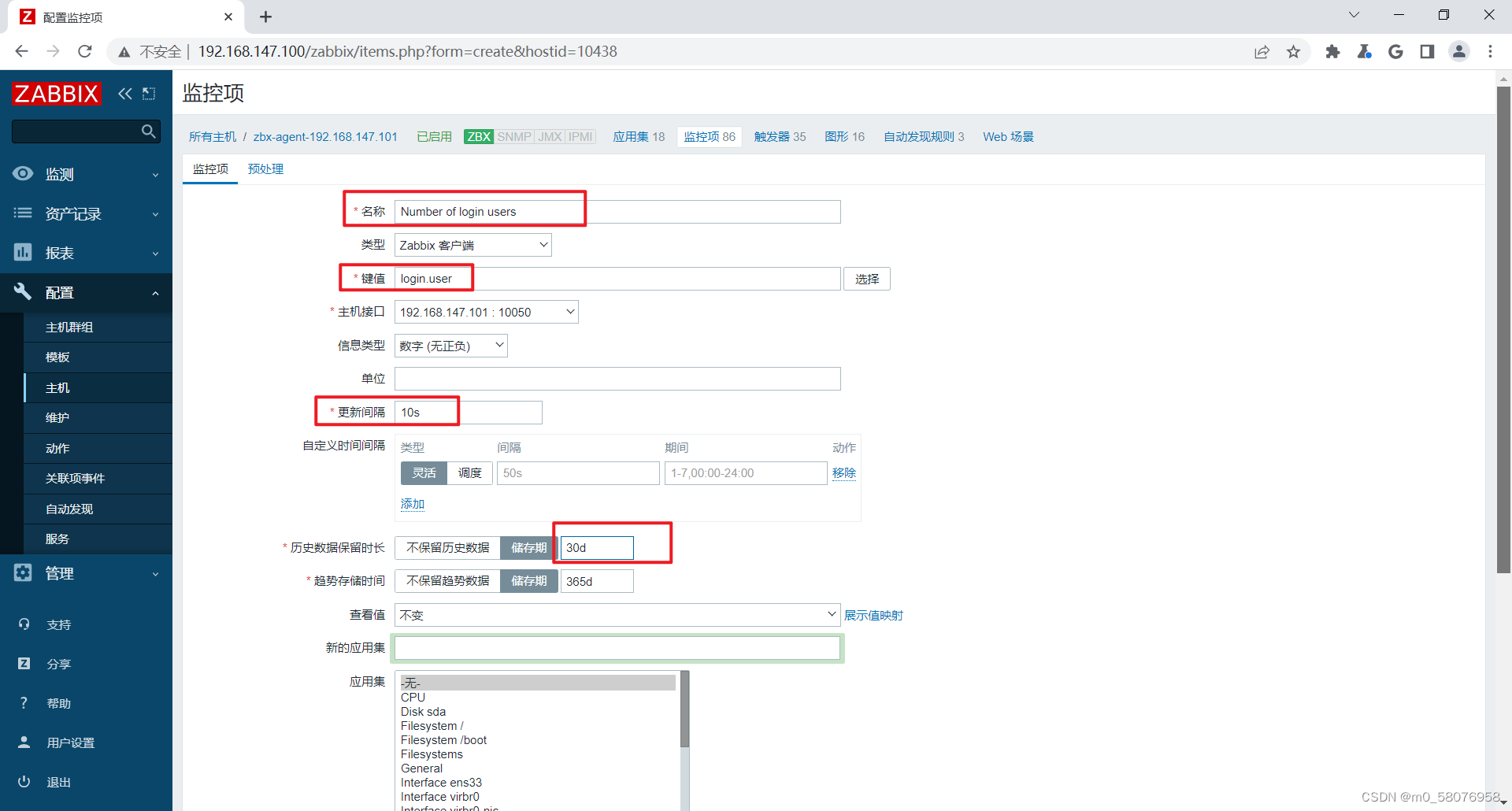Screen dimensions: 1512x811
Task: Select 灵活 flexible interval type
Action: tap(424, 472)
